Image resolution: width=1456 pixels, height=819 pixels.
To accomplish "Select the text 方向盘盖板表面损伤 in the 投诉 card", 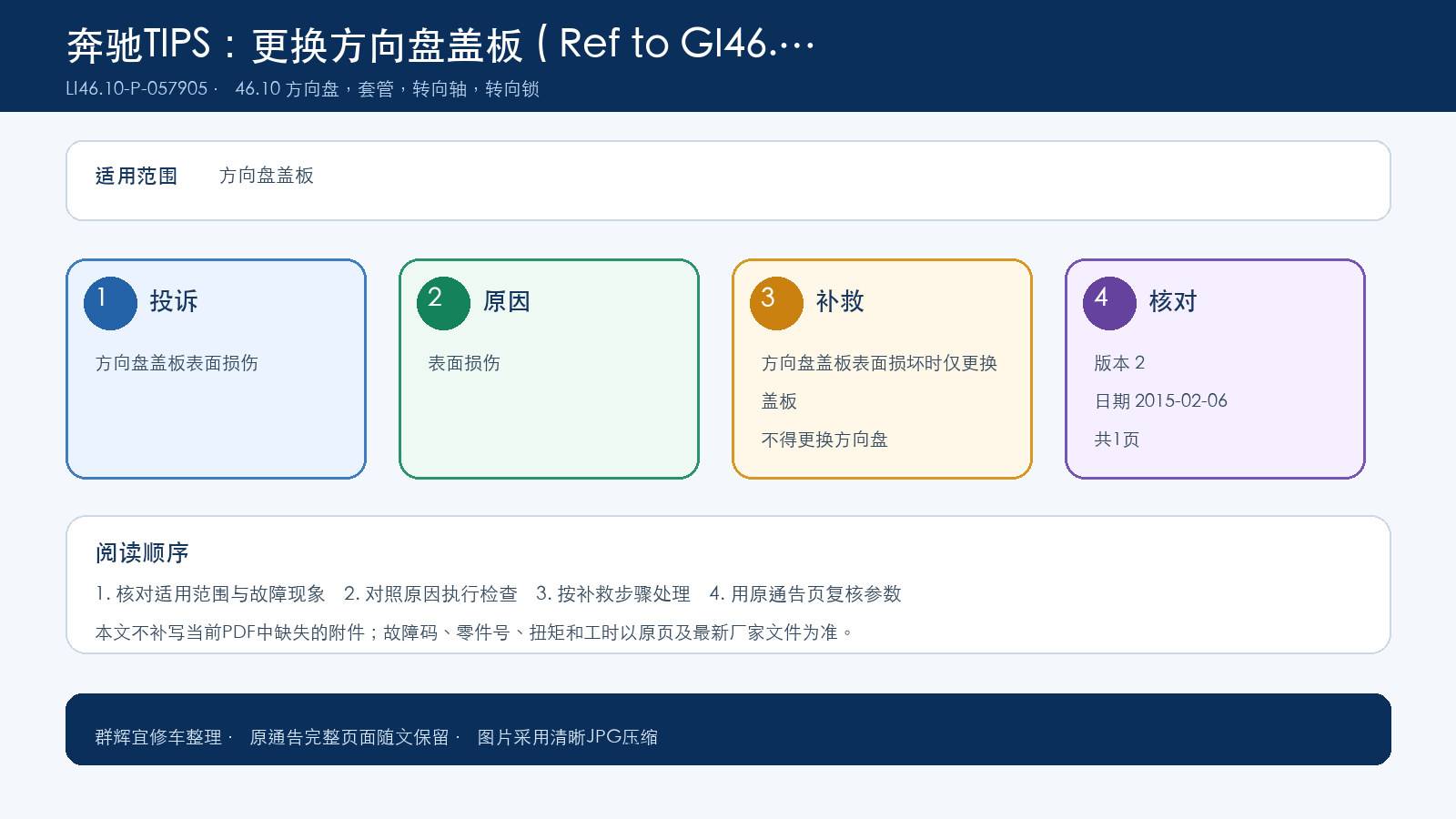I will (x=177, y=363).
